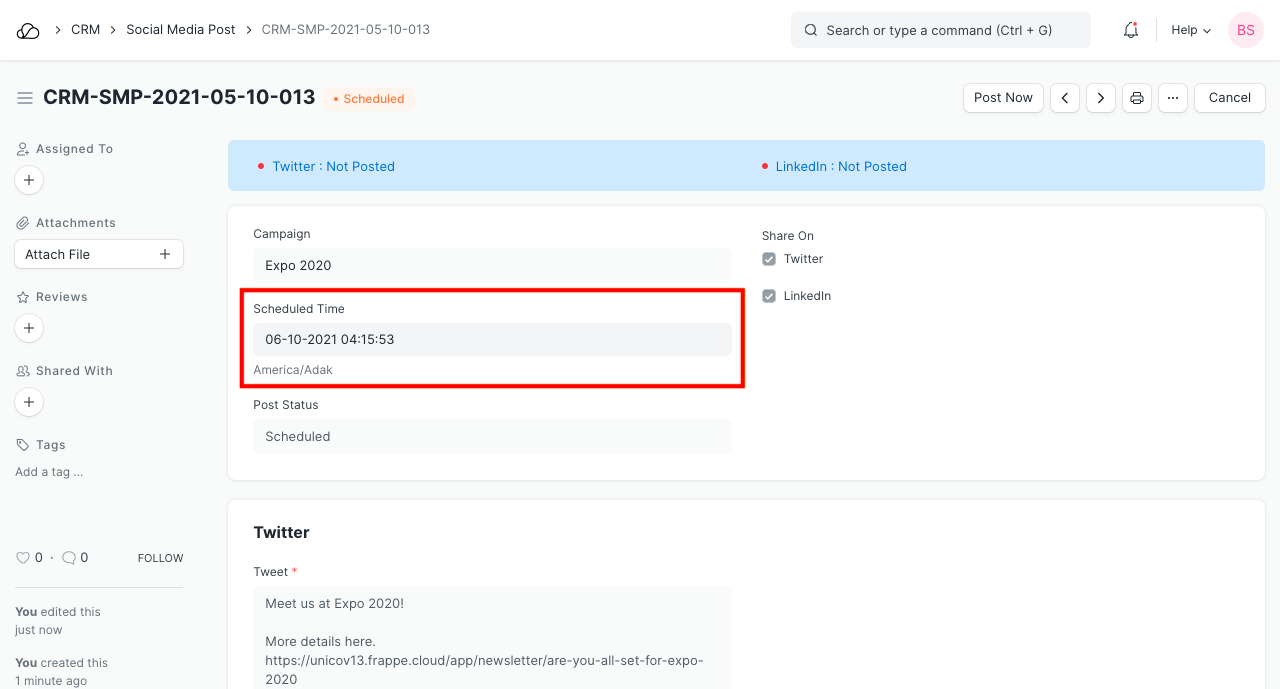Image resolution: width=1280 pixels, height=689 pixels.
Task: Open the Help dropdown menu
Action: point(1191,30)
